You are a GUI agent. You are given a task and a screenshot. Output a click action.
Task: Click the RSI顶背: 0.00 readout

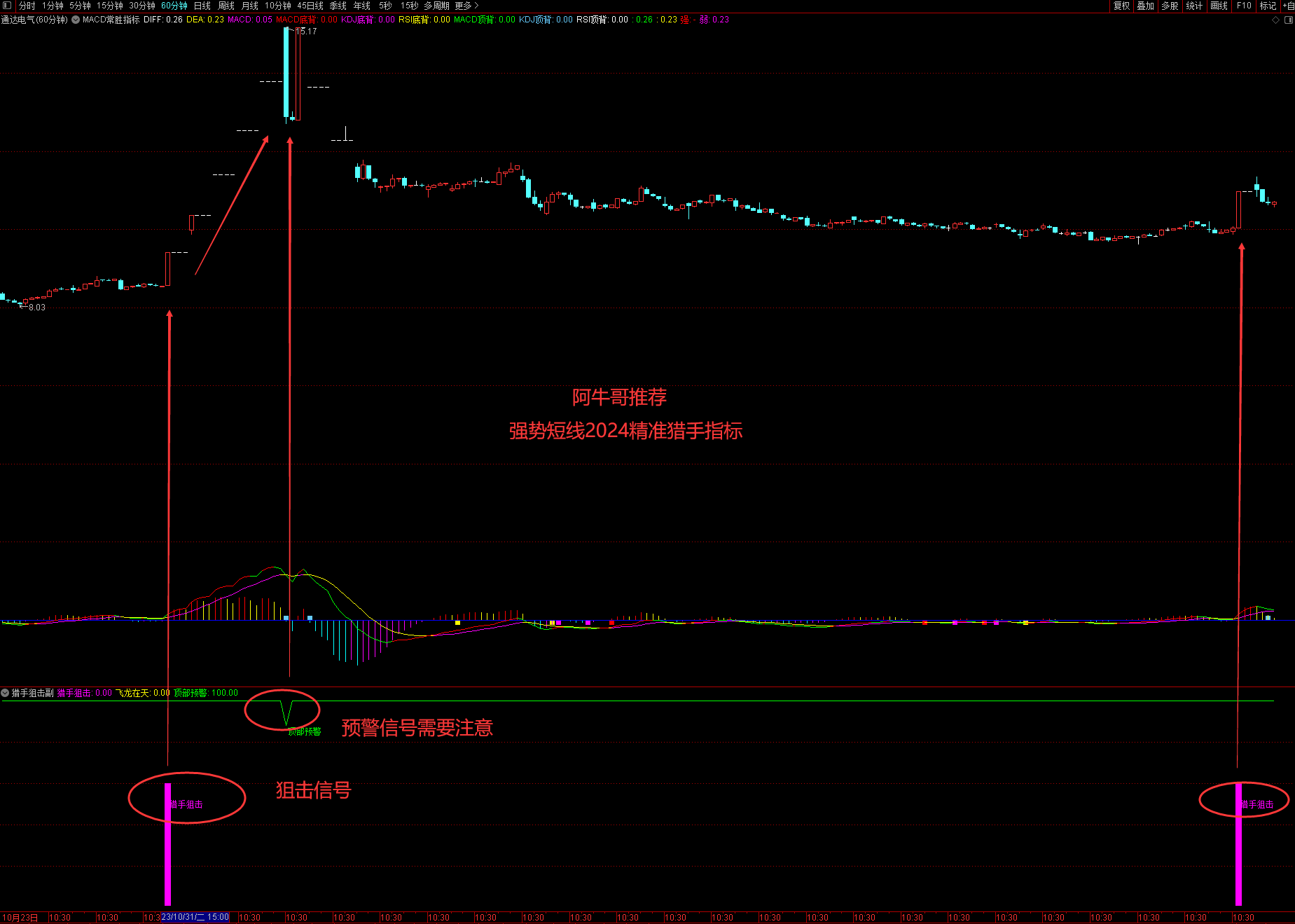tap(602, 20)
